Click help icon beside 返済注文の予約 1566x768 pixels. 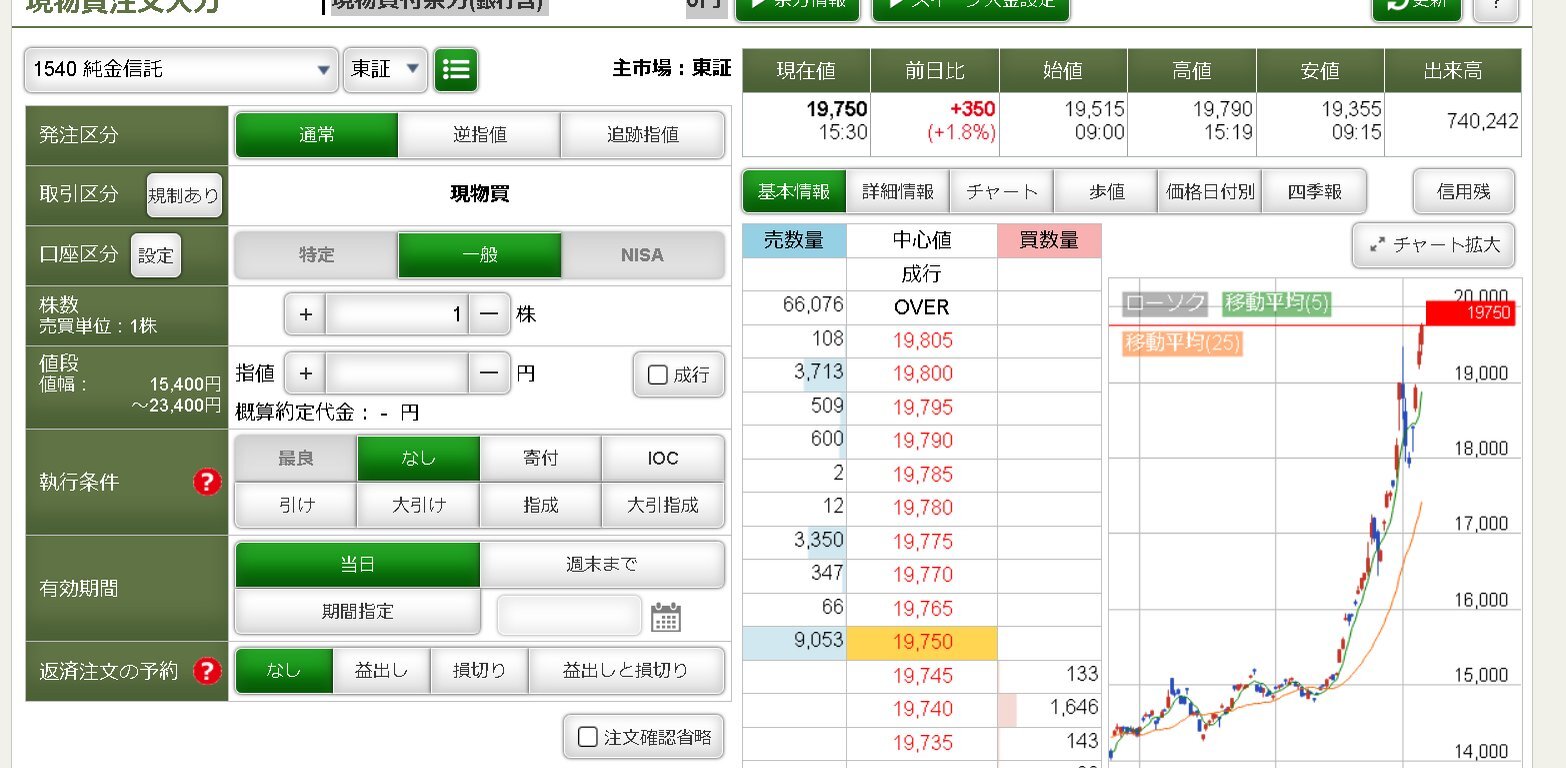(207, 671)
